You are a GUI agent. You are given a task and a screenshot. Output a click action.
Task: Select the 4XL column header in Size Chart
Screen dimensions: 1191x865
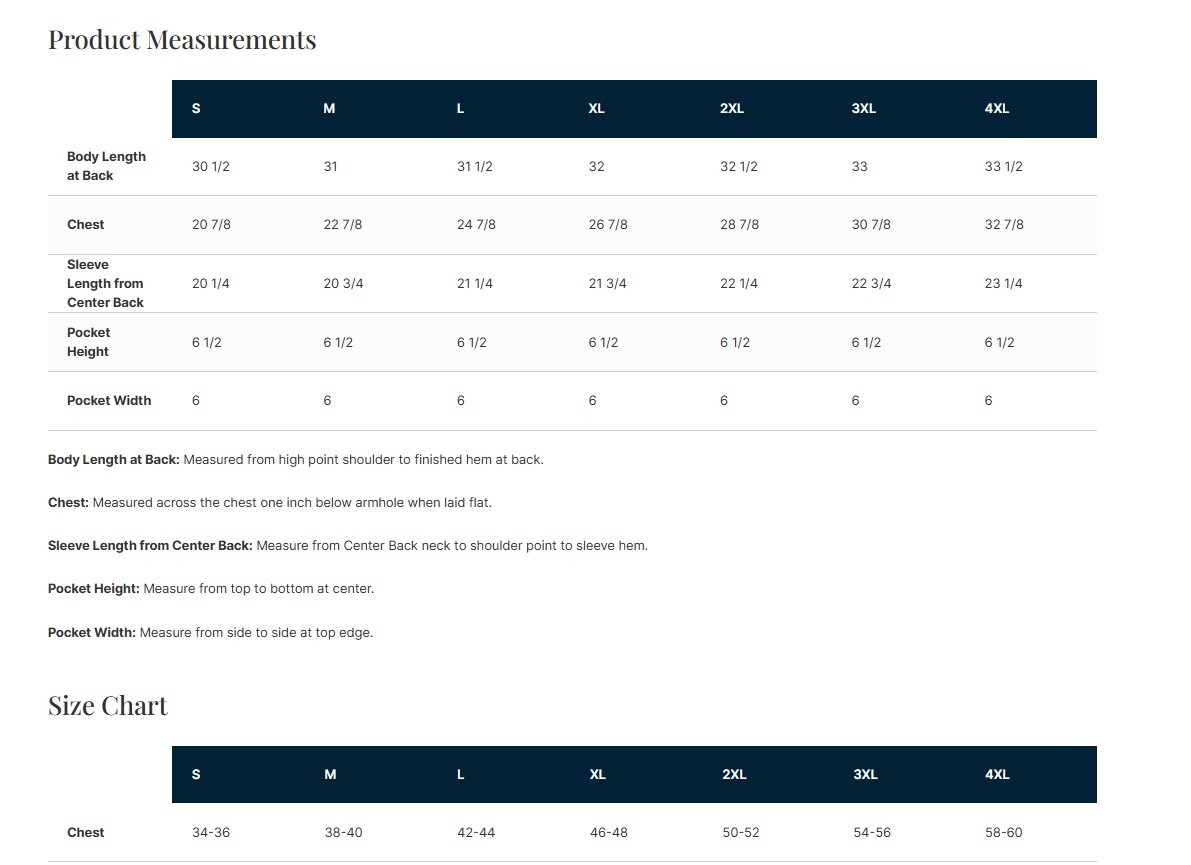click(997, 775)
